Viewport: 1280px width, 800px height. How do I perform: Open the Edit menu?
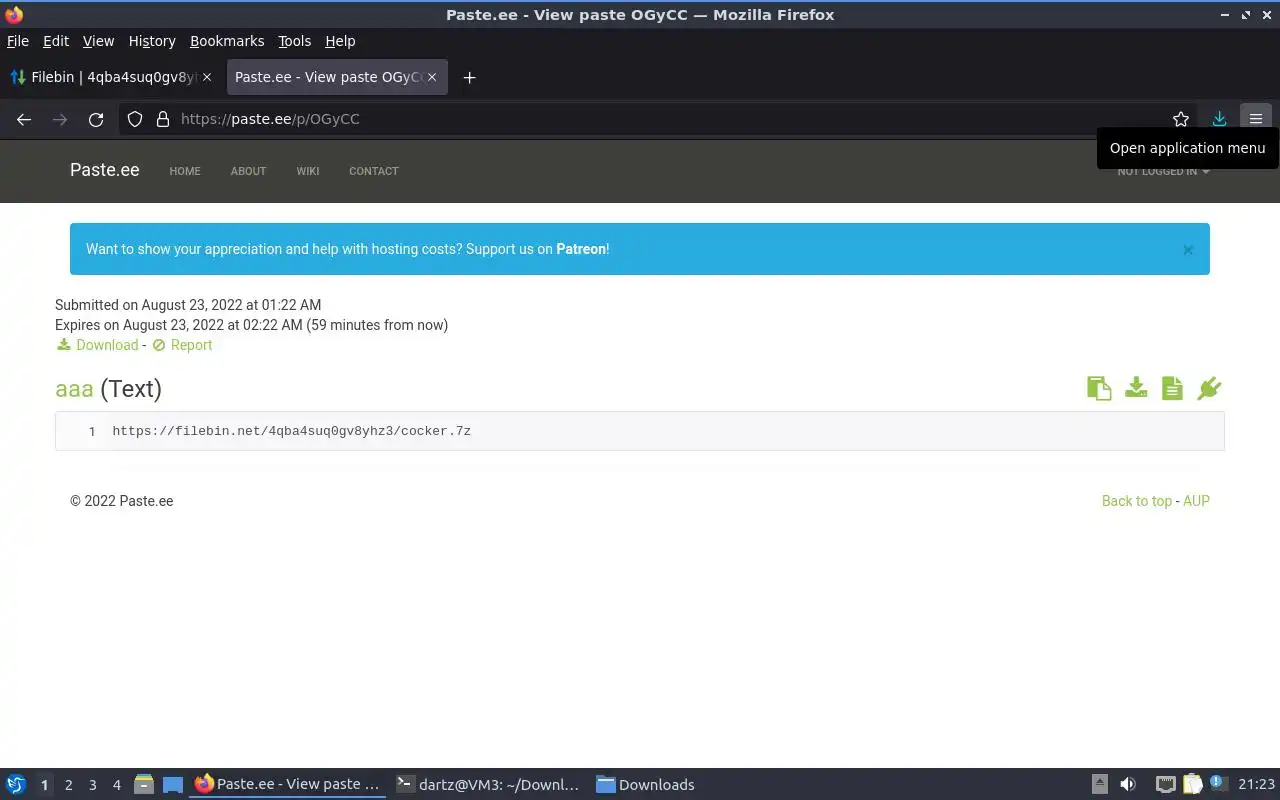pyautogui.click(x=56, y=41)
